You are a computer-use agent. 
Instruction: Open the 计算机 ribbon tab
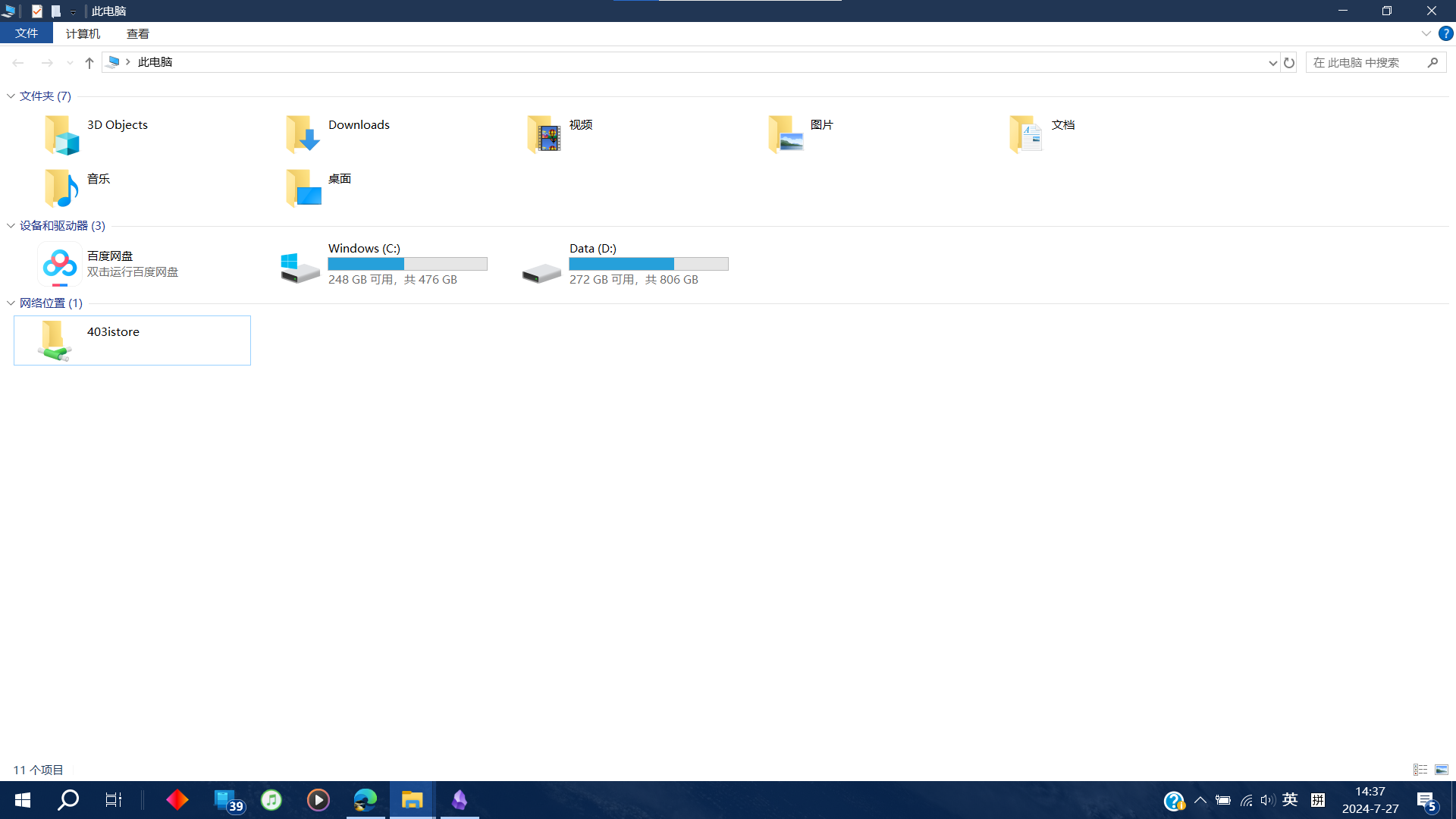(x=83, y=33)
